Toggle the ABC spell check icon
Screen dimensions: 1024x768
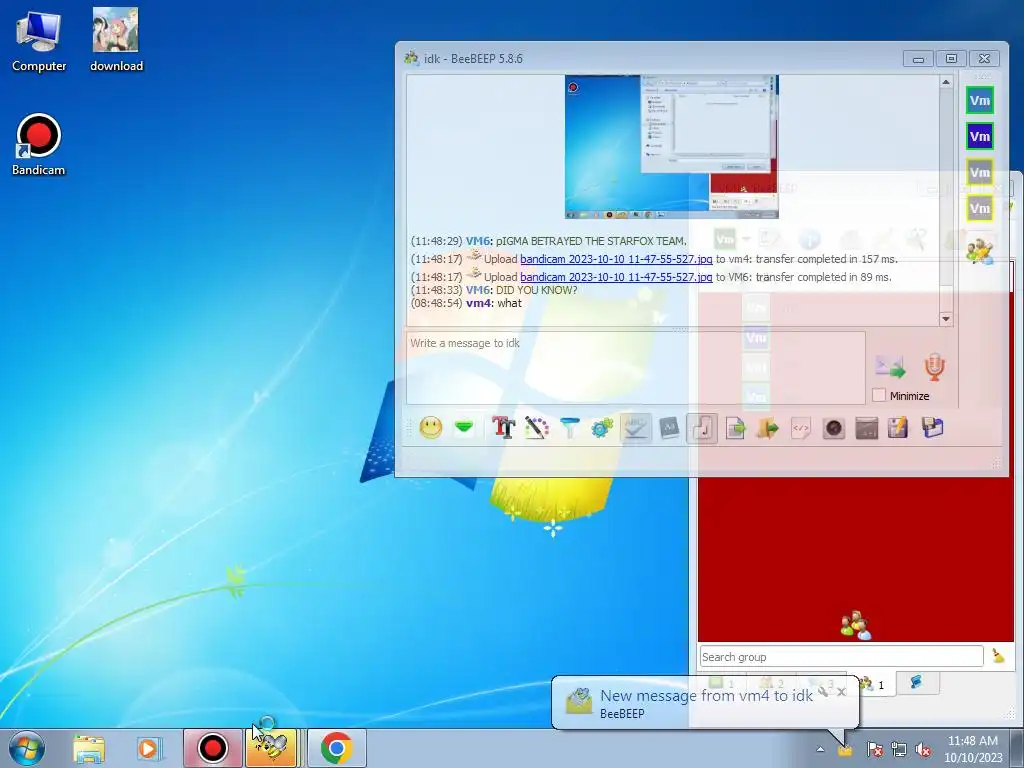click(x=635, y=428)
